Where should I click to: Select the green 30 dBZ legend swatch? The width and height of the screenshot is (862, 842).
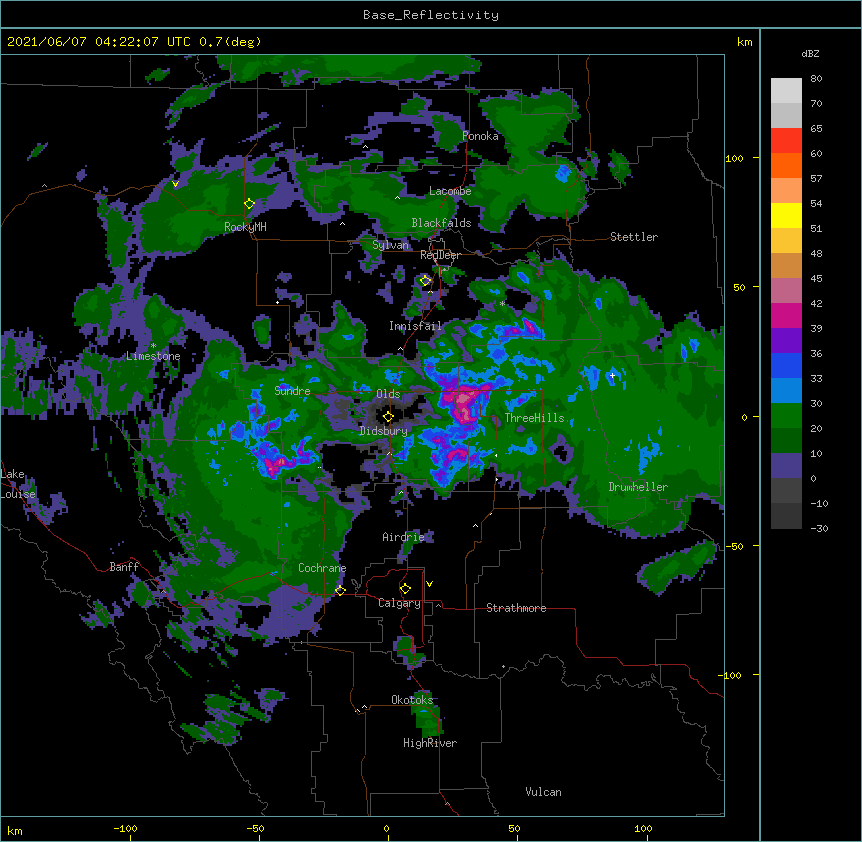pos(786,416)
